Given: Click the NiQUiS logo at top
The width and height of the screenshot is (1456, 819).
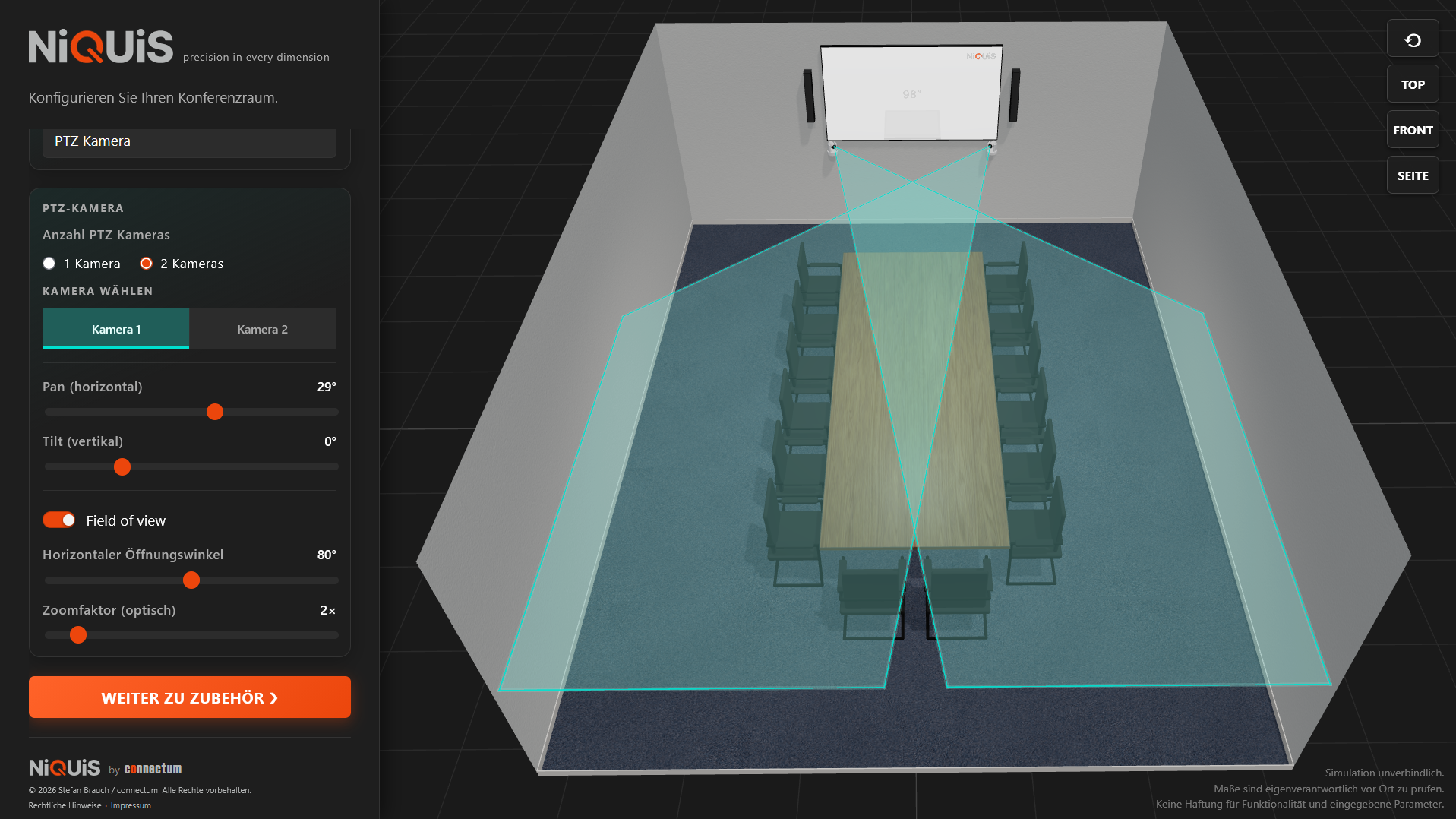Looking at the screenshot, I should click(101, 46).
